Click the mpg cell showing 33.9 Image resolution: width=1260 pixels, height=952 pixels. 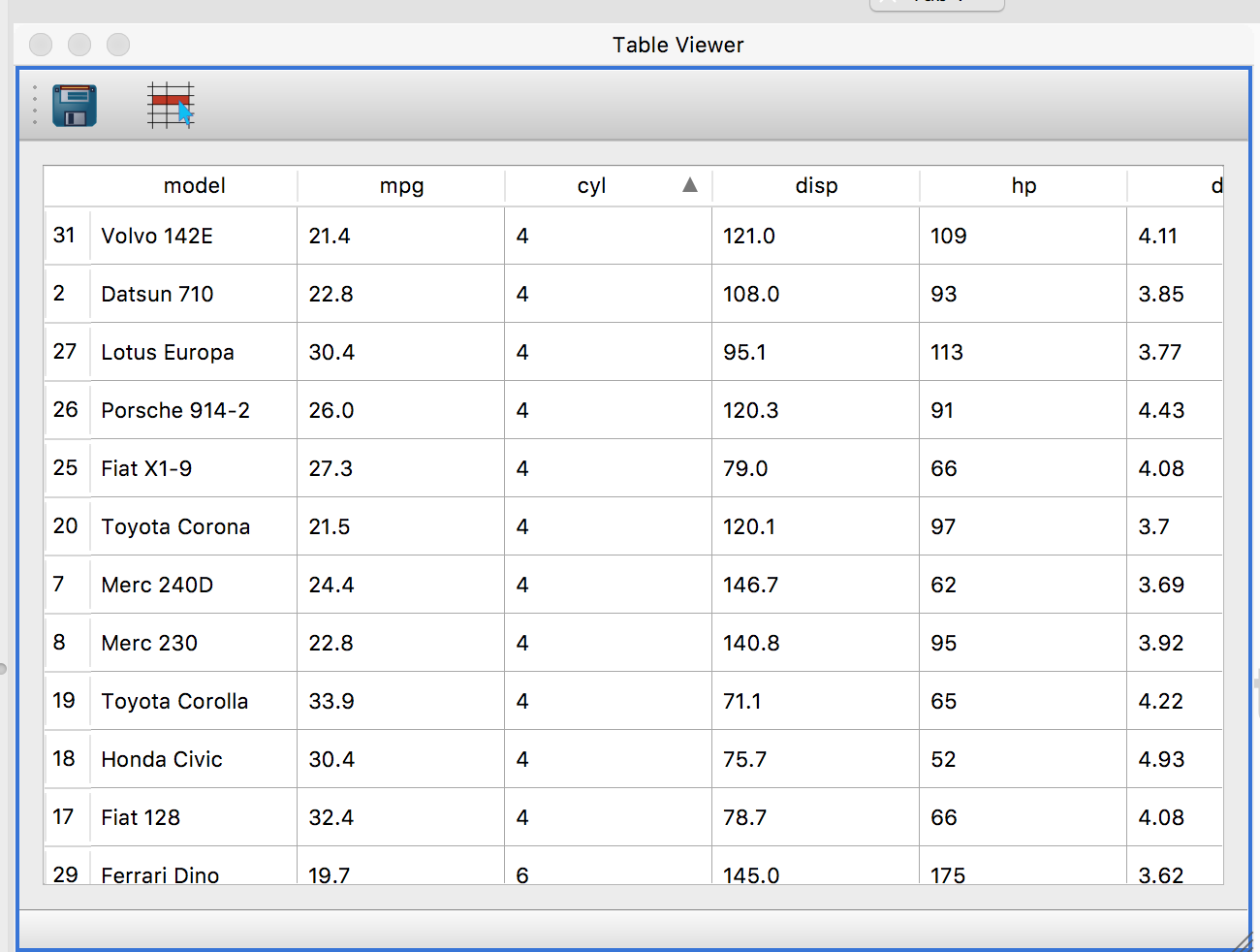pyautogui.click(x=331, y=701)
